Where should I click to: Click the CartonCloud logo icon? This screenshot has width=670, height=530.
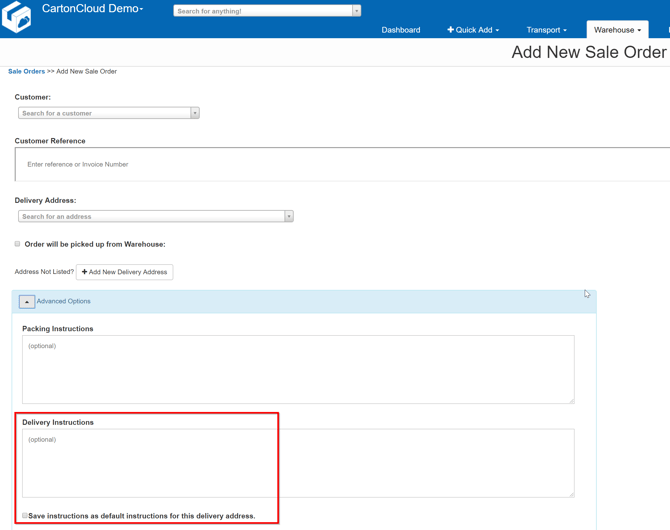(17, 16)
